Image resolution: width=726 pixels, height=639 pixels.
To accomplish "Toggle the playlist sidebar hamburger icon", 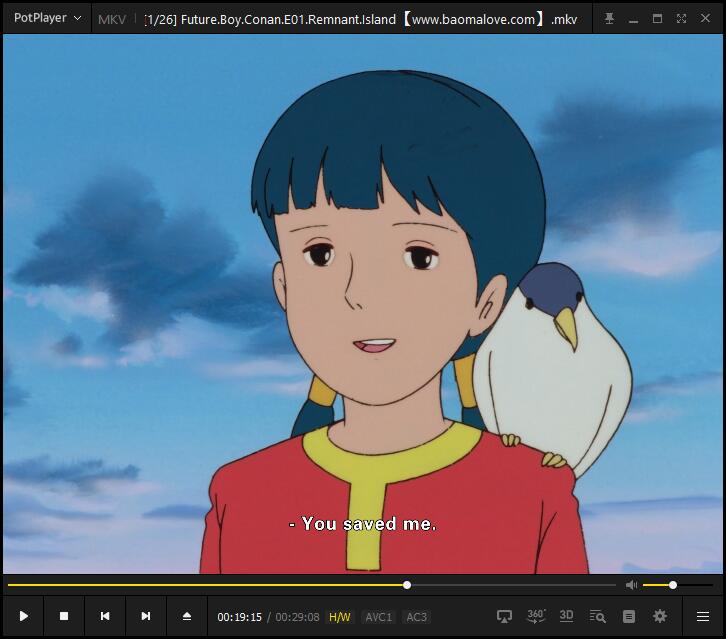I will [x=703, y=616].
